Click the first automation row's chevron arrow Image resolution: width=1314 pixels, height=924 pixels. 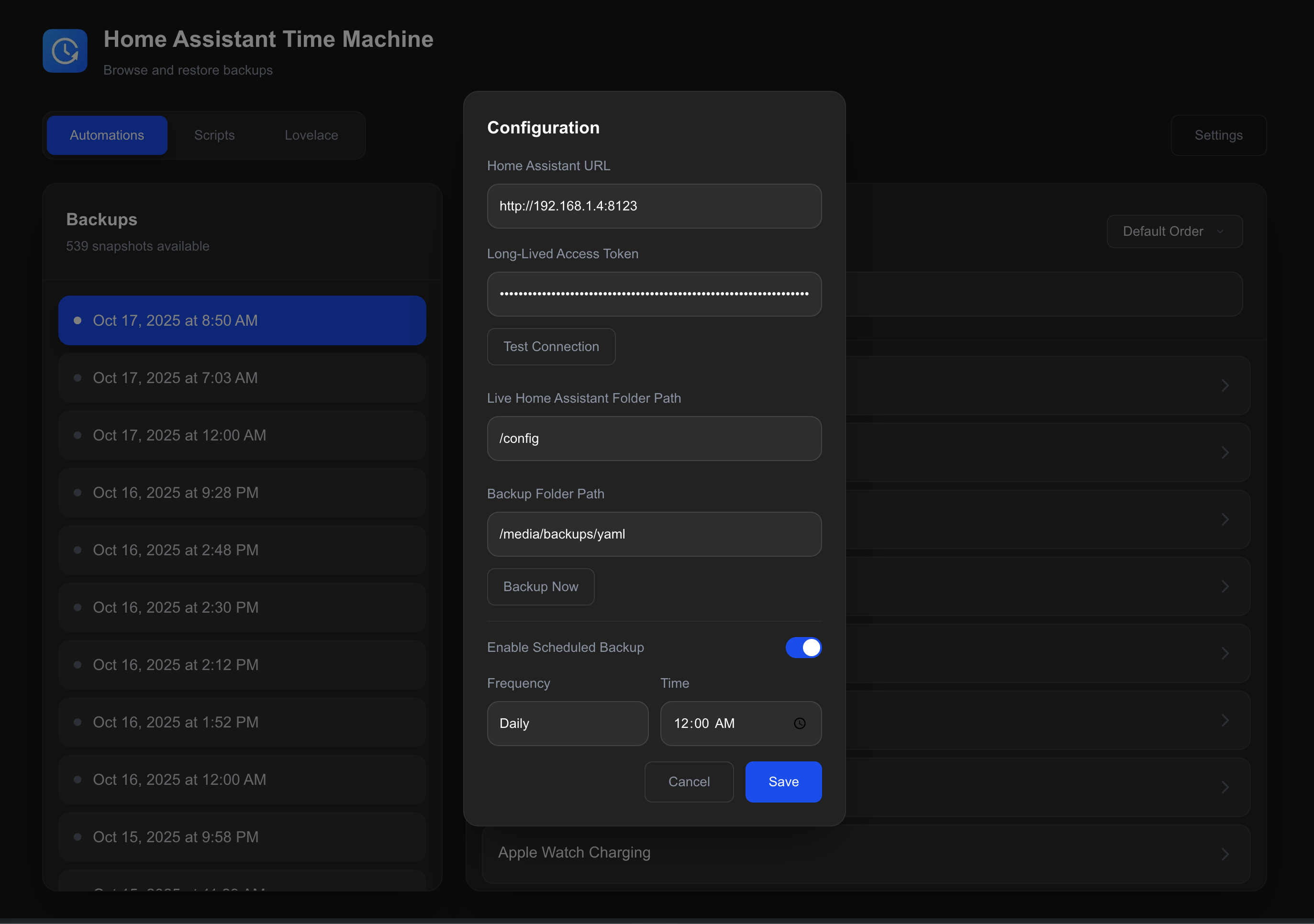click(1225, 385)
